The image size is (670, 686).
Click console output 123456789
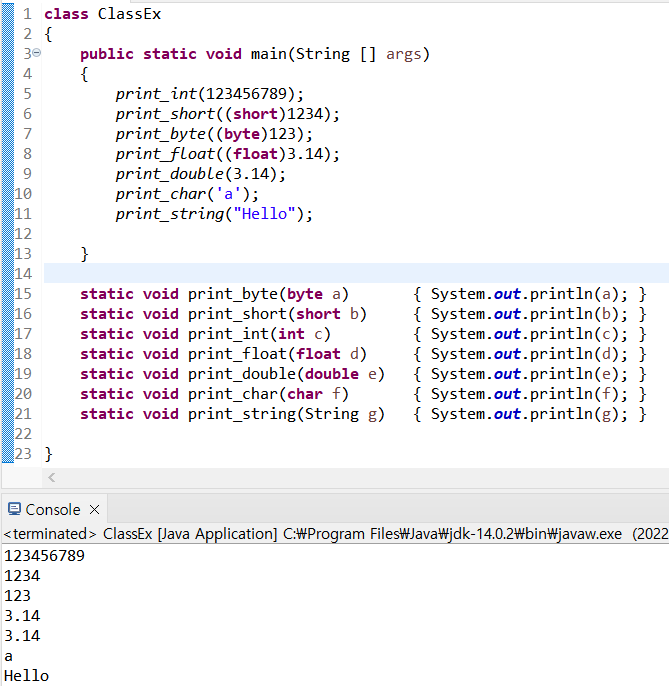pyautogui.click(x=44, y=556)
